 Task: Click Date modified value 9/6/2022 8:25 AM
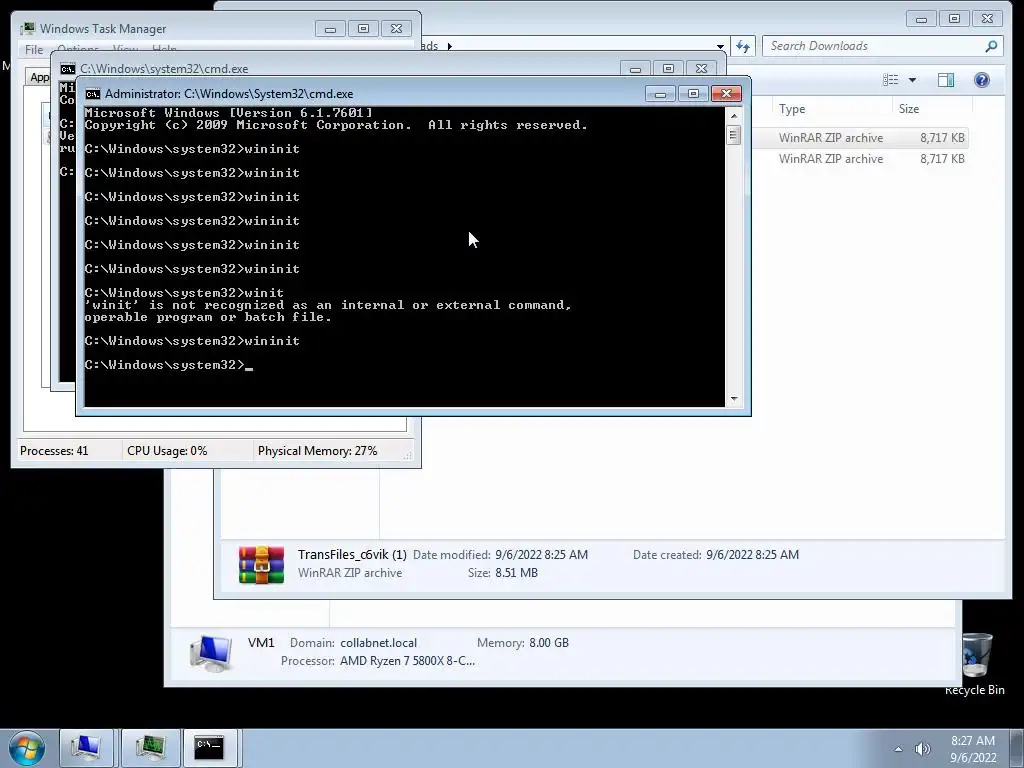(x=541, y=554)
